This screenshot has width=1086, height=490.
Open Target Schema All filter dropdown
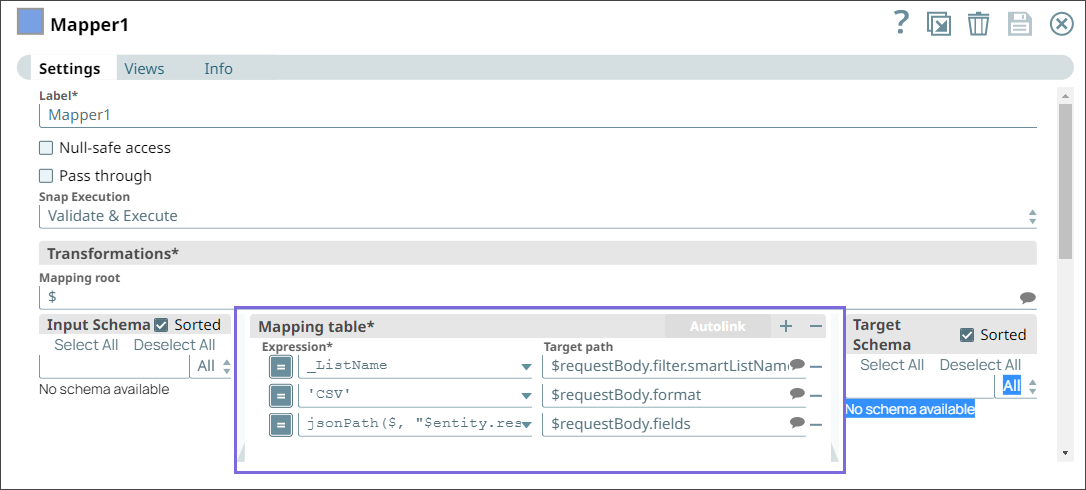(1016, 386)
